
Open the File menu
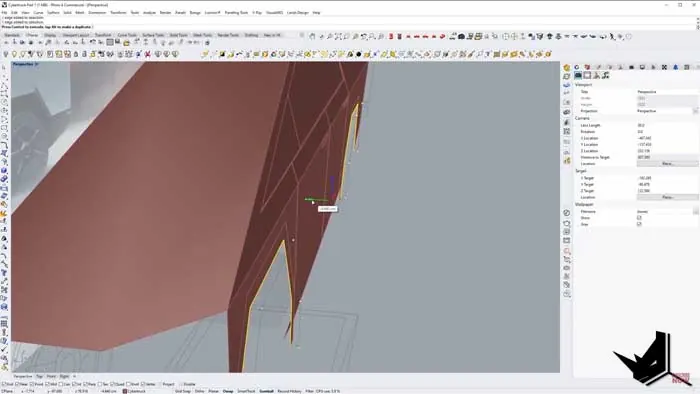pos(4,12)
